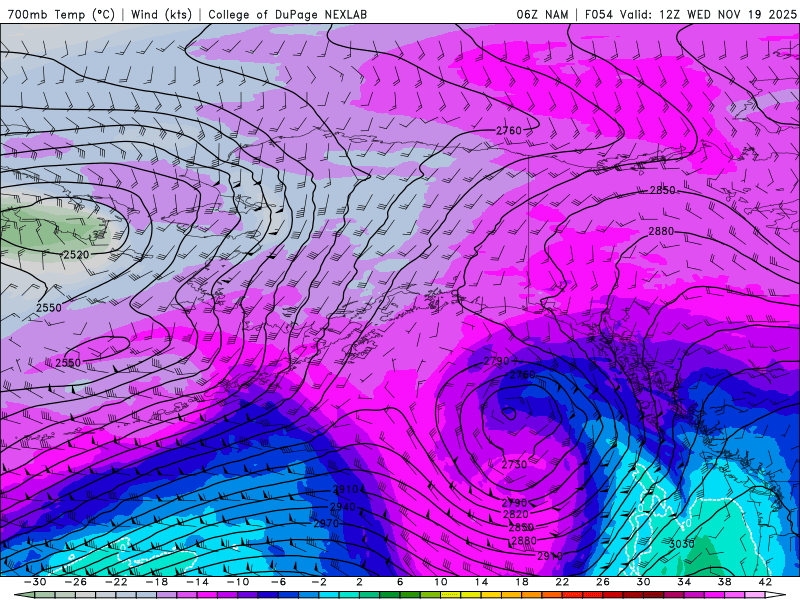800x600 pixels.
Task: Click the "06Z NAM" model run label
Action: (x=542, y=14)
